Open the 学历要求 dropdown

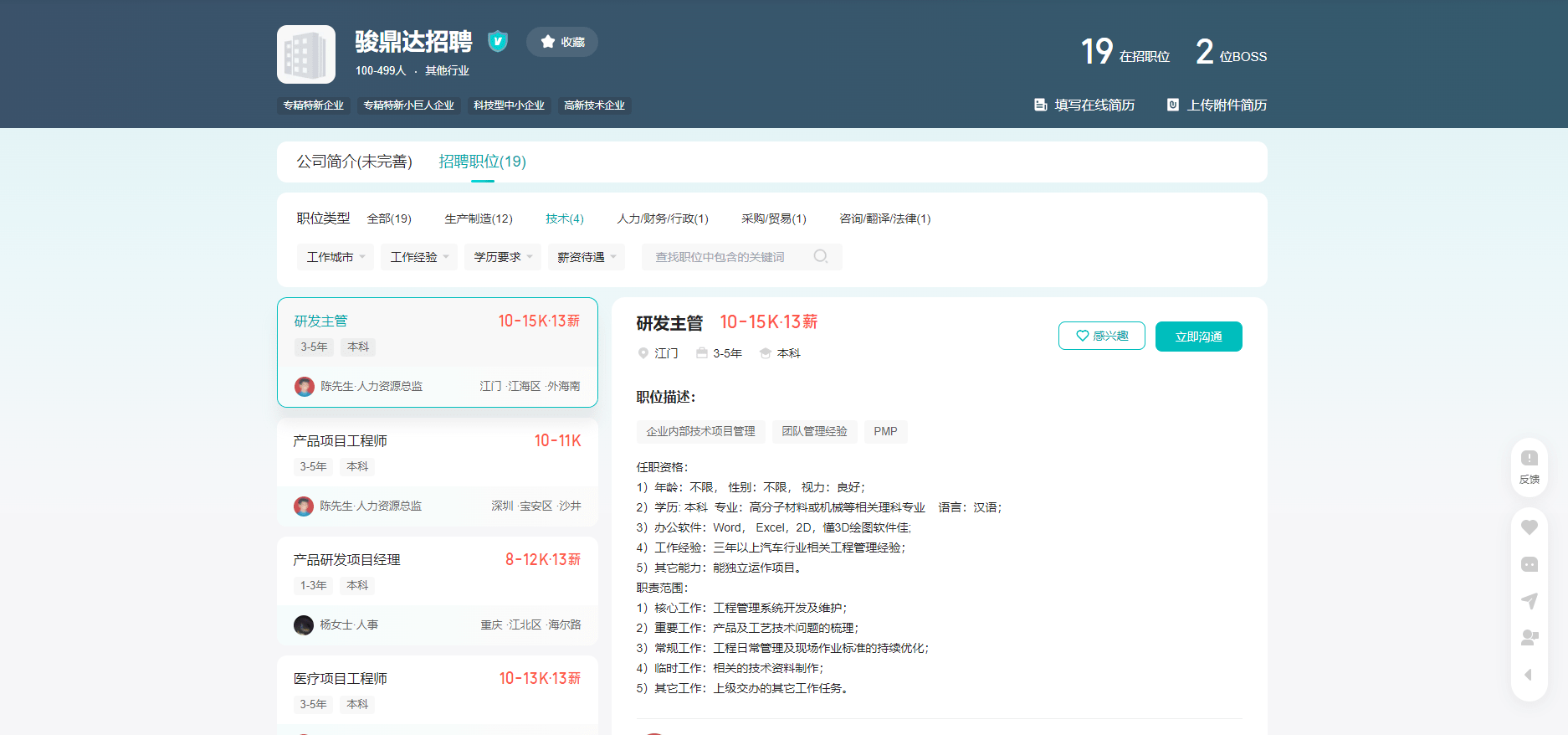click(x=503, y=257)
